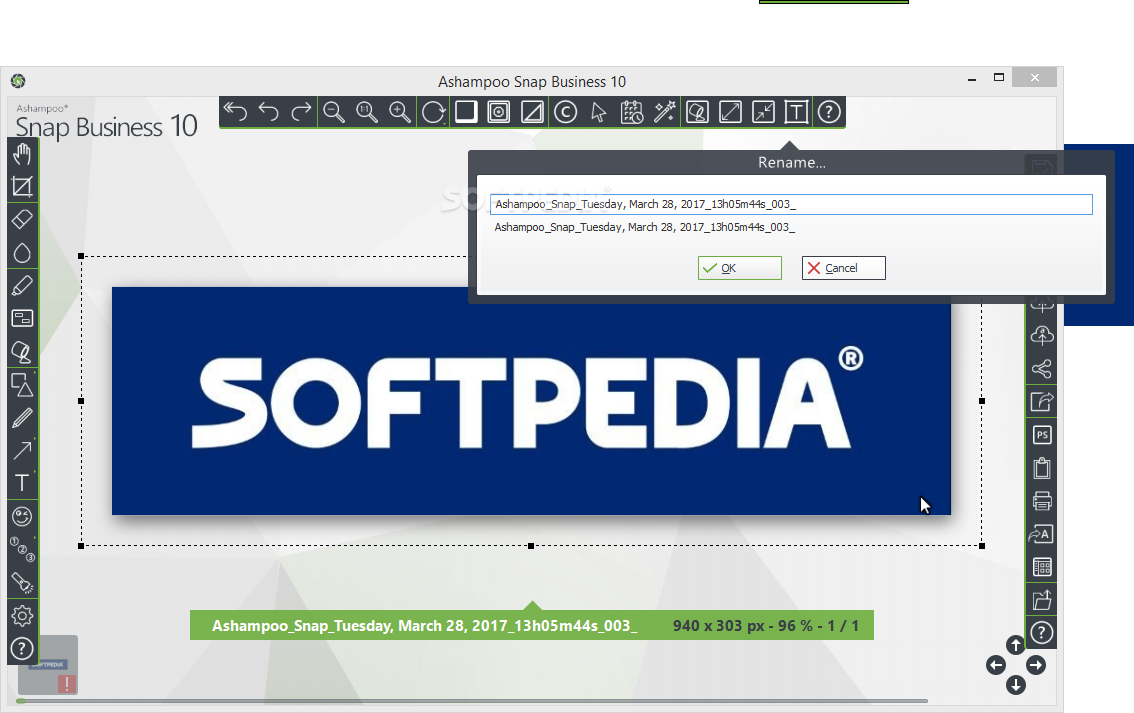
Task: Click the shrink canvas inward arrows icon
Action: pos(764,112)
